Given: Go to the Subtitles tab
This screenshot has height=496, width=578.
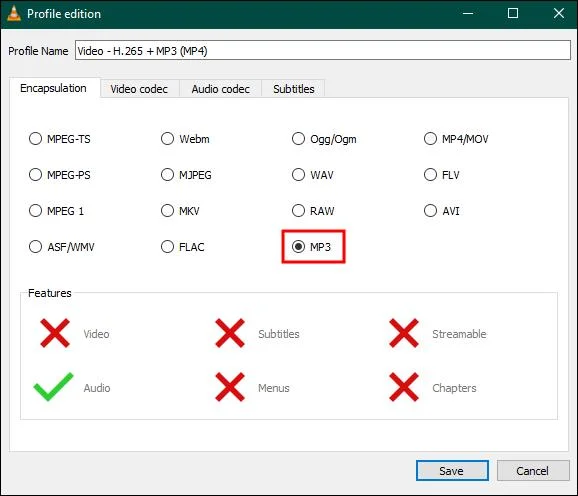Looking at the screenshot, I should pos(293,89).
